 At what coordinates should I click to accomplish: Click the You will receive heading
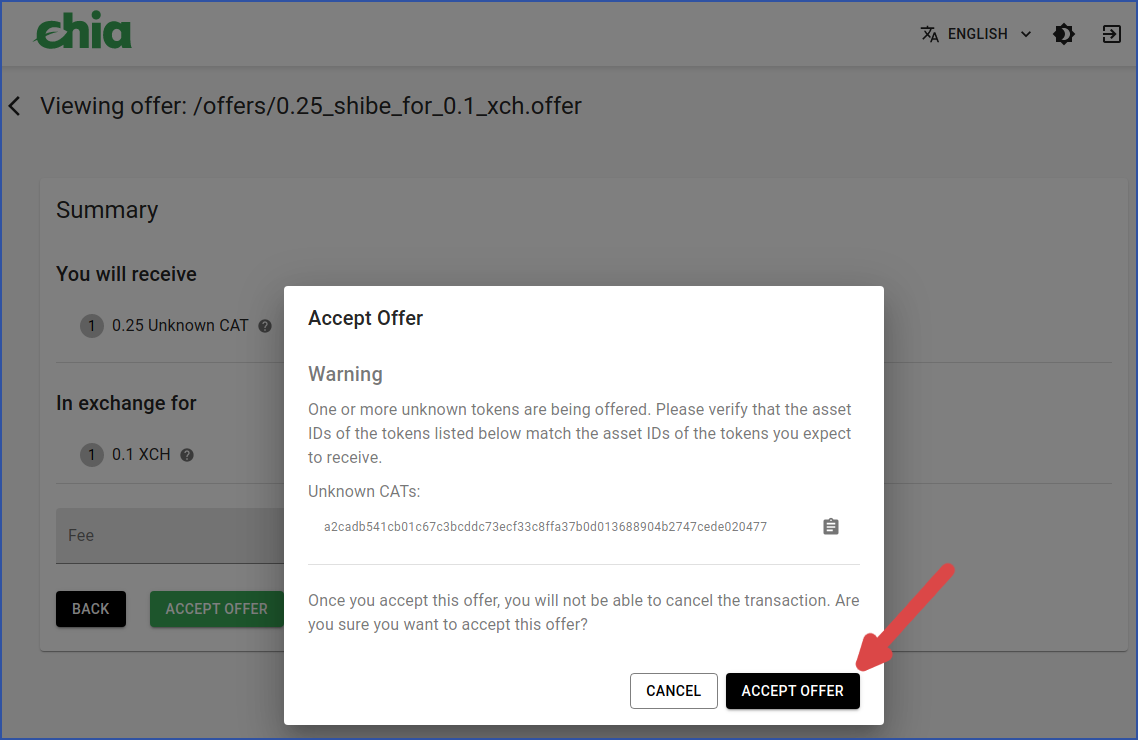(126, 274)
